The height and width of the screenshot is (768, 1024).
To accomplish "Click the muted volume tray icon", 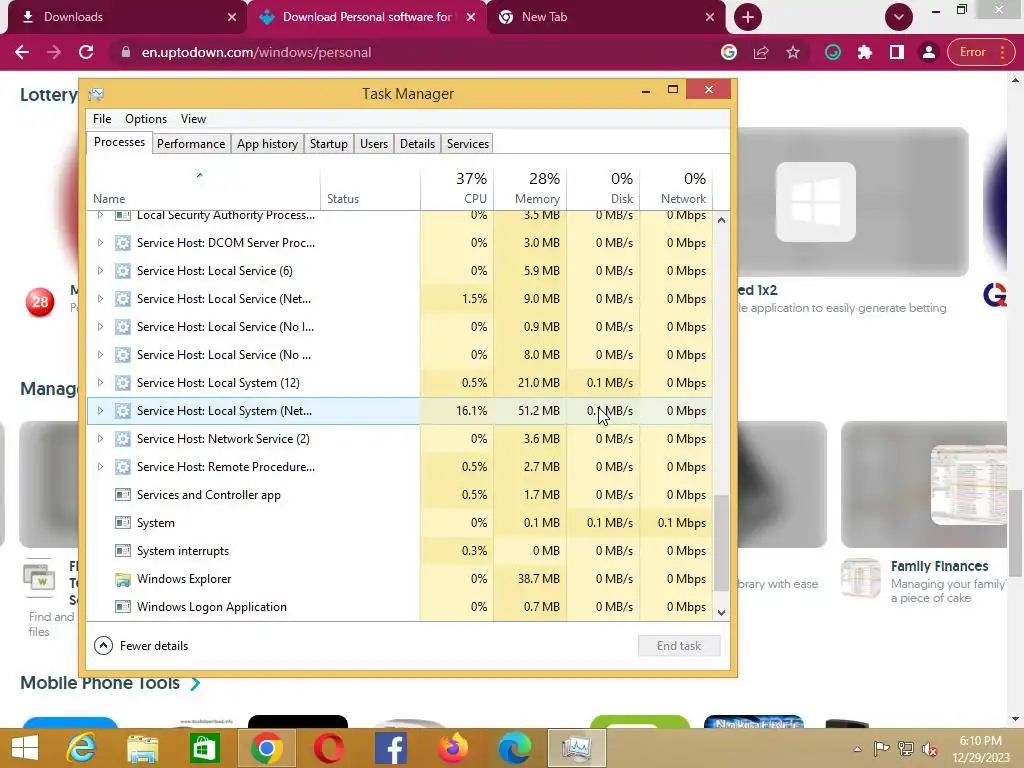I will (929, 749).
